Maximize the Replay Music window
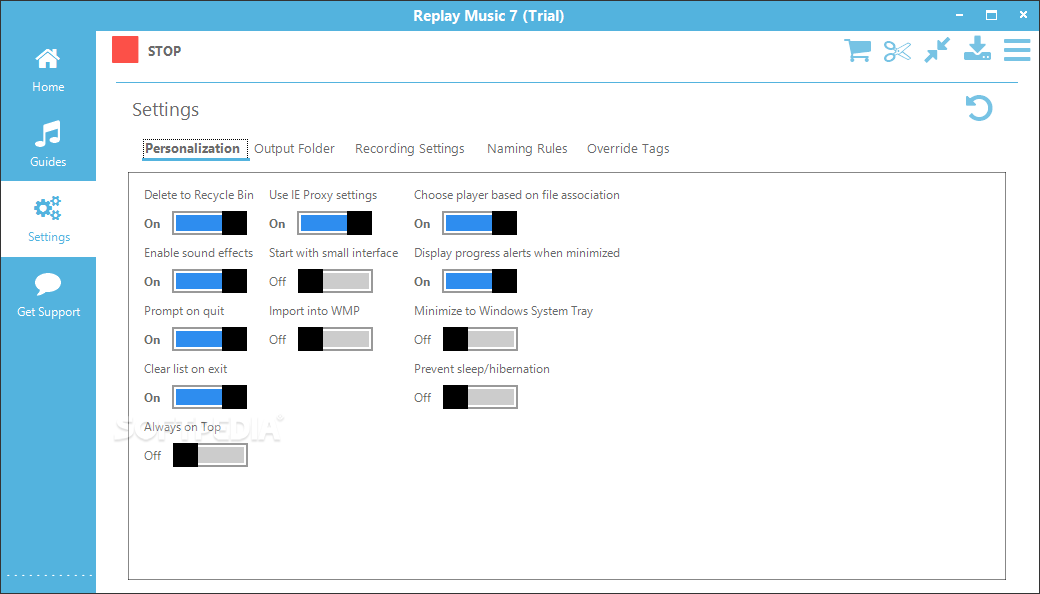 (x=991, y=15)
